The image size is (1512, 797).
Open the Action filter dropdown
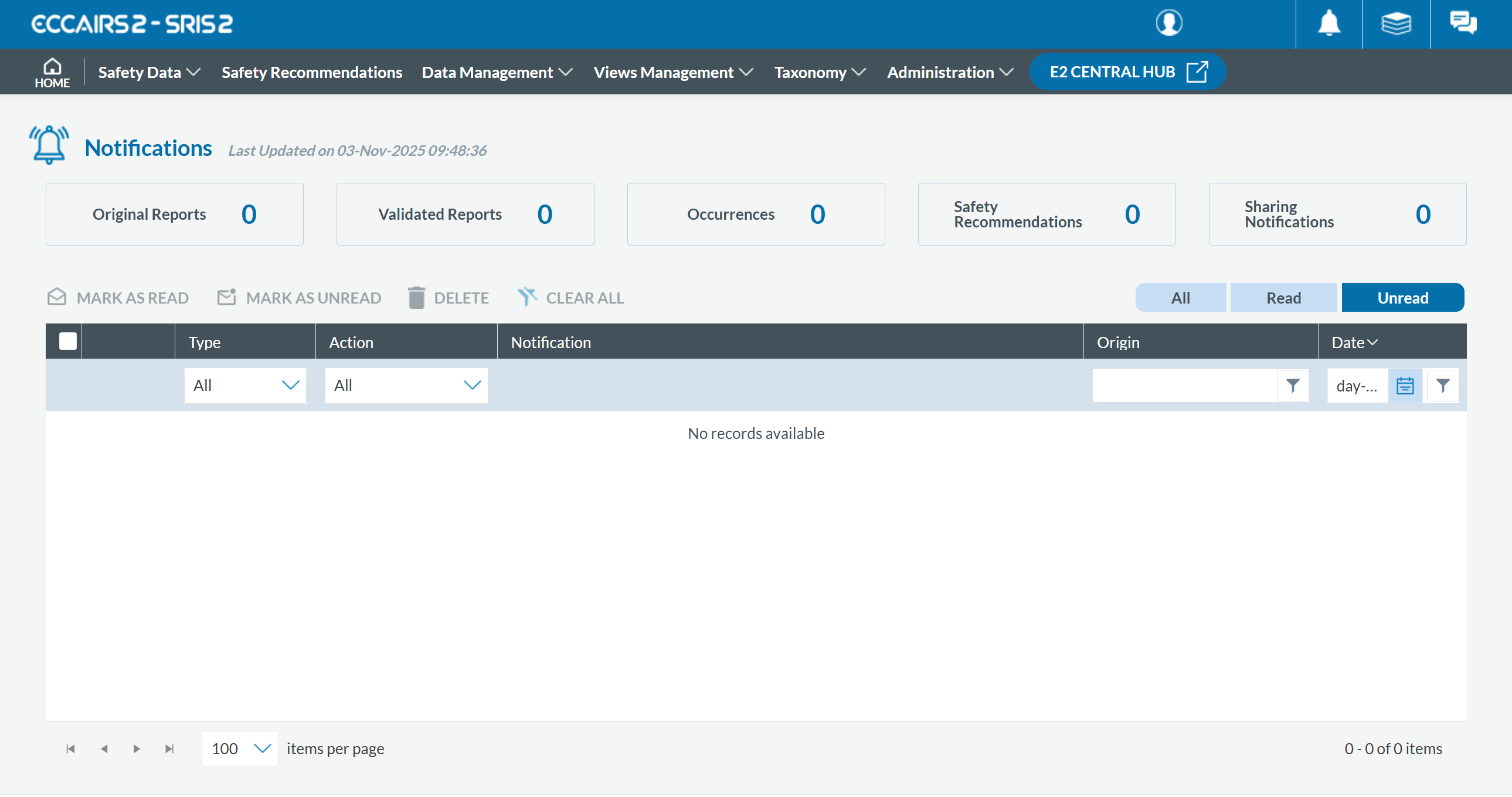[406, 386]
